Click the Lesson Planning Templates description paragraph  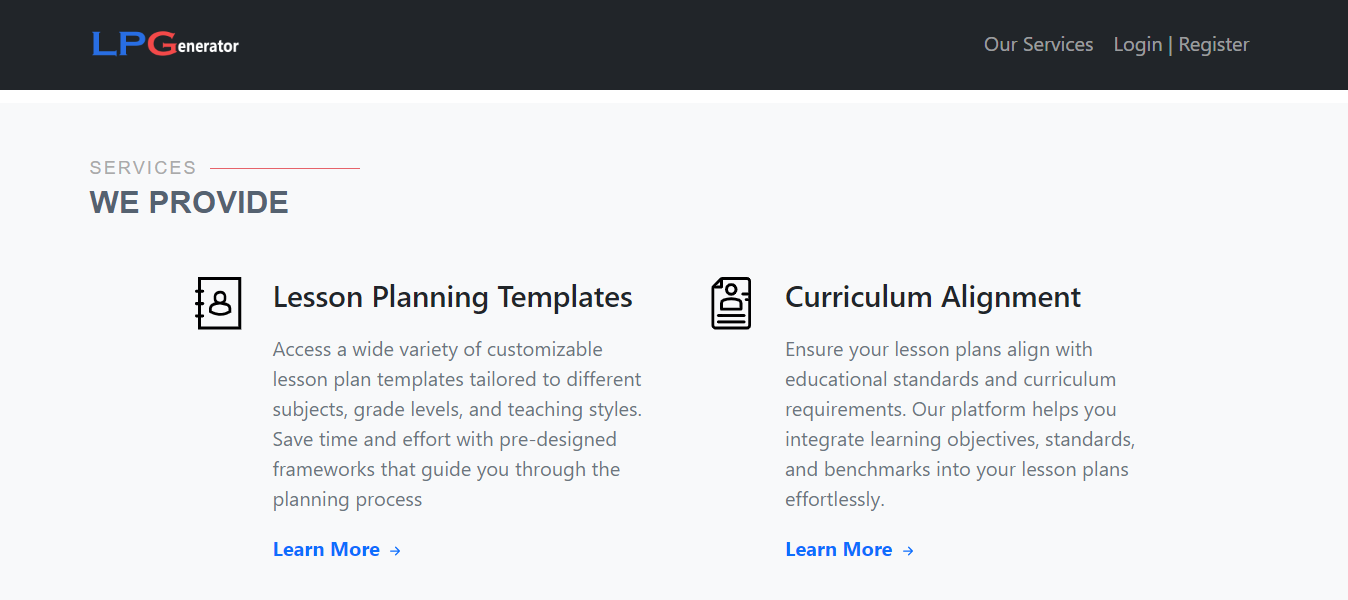(458, 424)
